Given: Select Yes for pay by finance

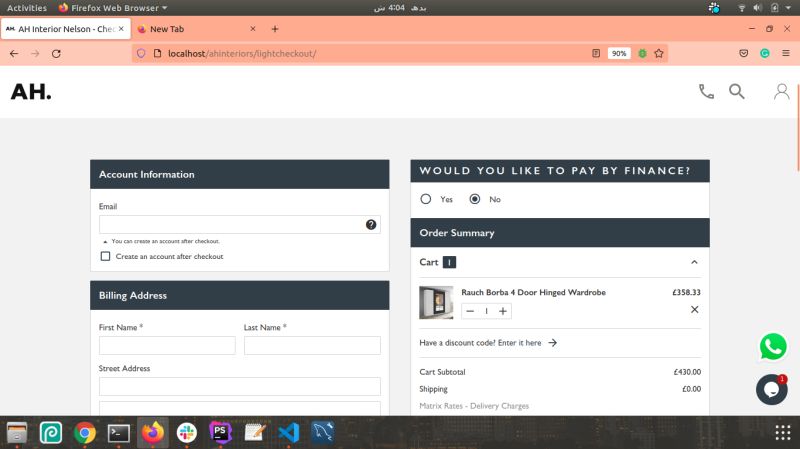Looking at the screenshot, I should 426,199.
